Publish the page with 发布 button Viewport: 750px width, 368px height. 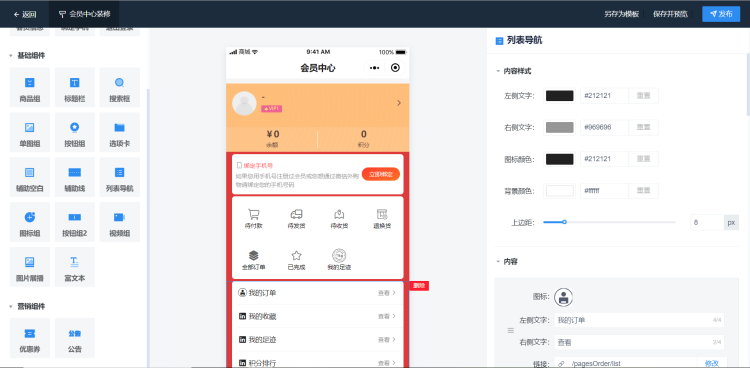pos(721,14)
